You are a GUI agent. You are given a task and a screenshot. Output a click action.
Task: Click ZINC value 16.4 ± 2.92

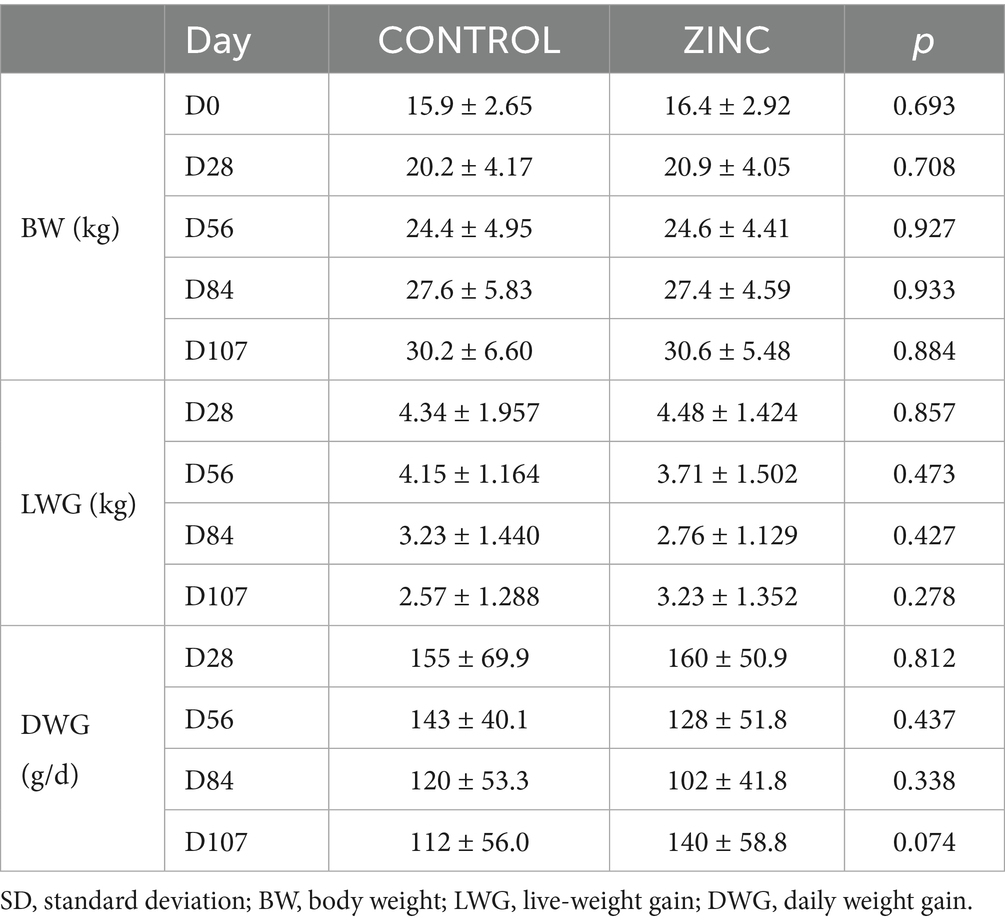tap(727, 104)
